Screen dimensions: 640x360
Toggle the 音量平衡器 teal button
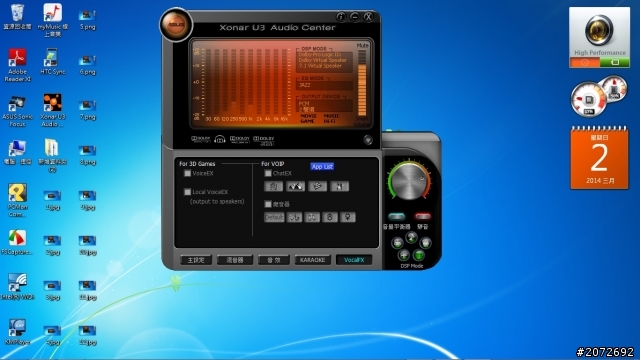point(396,216)
